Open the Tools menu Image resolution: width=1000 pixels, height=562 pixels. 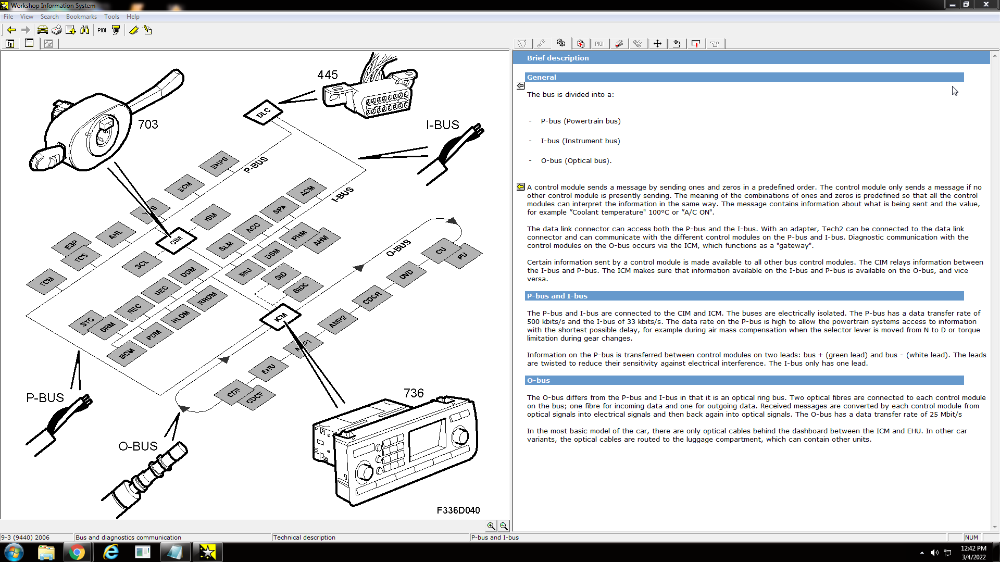pos(112,17)
